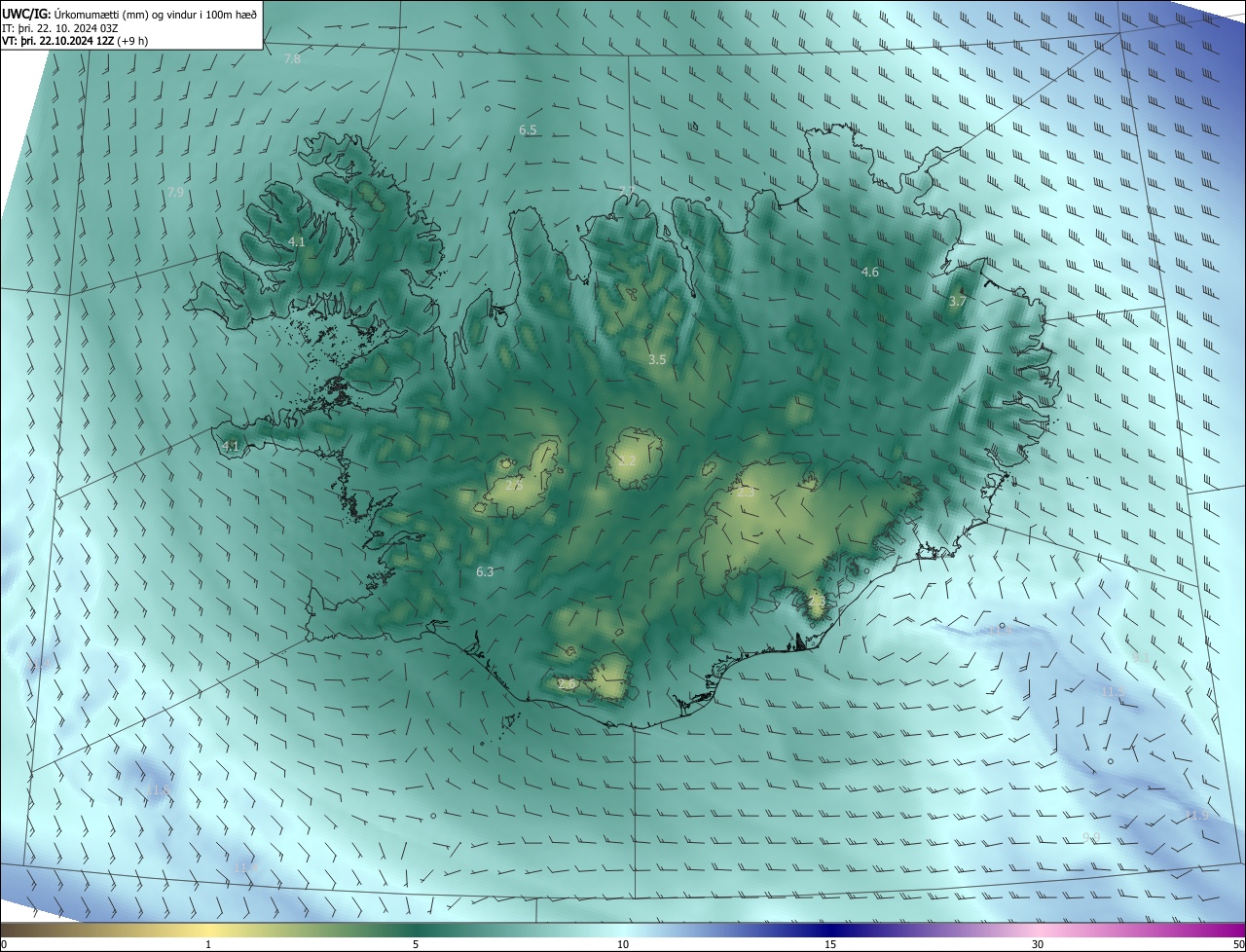Click the 0 tick on the color scale
The height and width of the screenshot is (952, 1246).
coord(4,944)
